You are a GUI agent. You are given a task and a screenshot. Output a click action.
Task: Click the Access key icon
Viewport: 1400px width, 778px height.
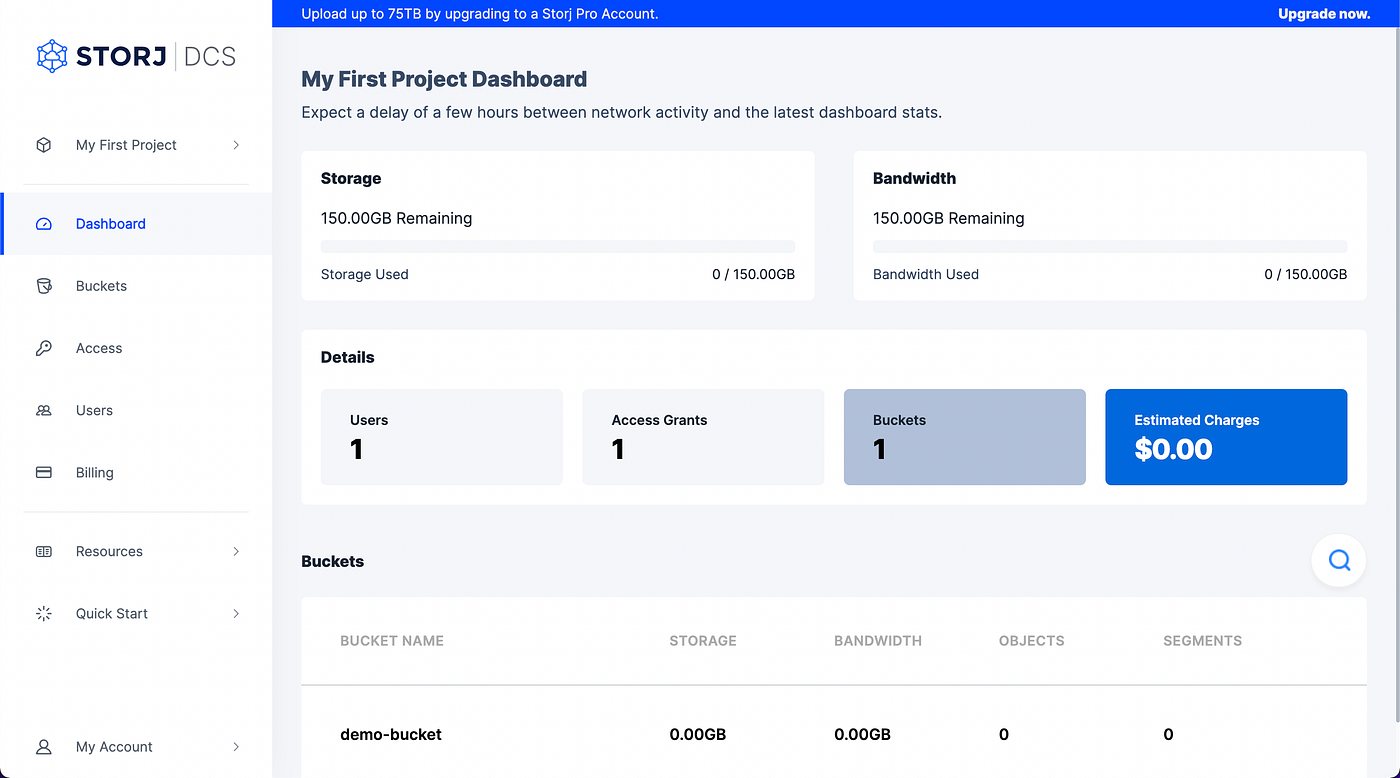[44, 348]
